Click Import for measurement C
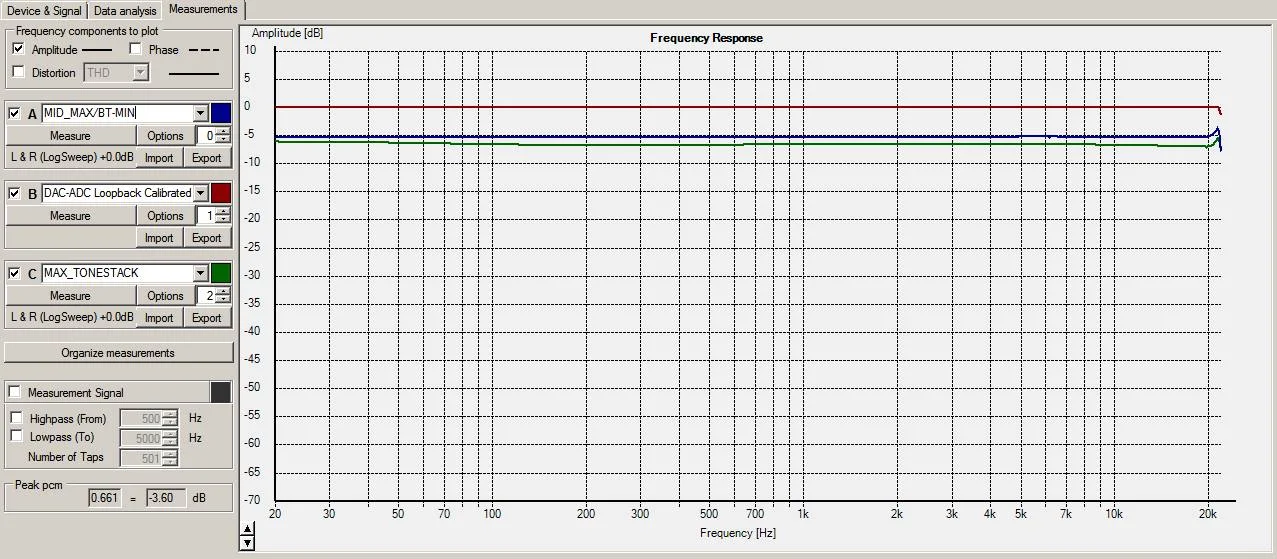 coord(159,318)
